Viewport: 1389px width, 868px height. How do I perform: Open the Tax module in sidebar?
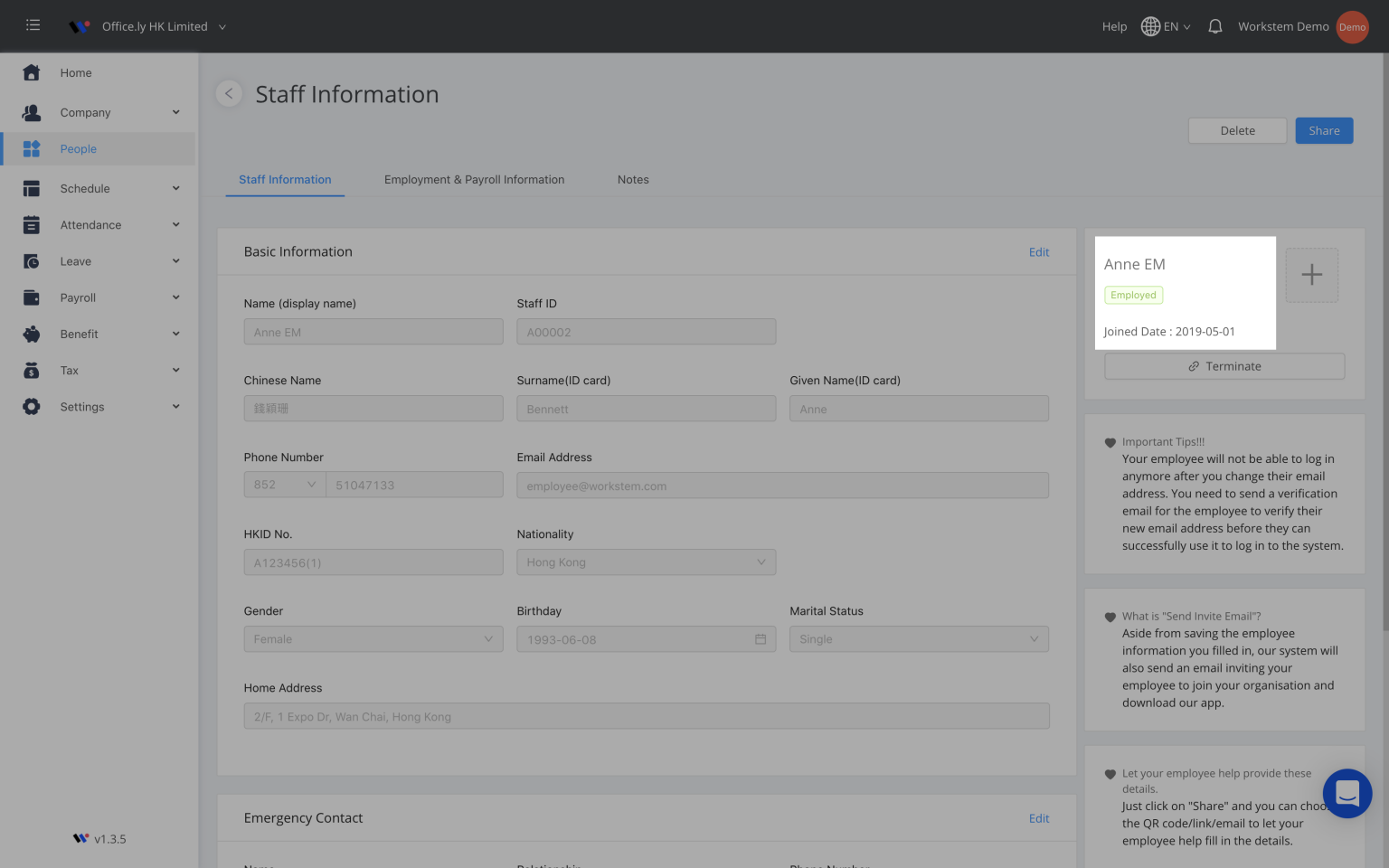[32, 370]
